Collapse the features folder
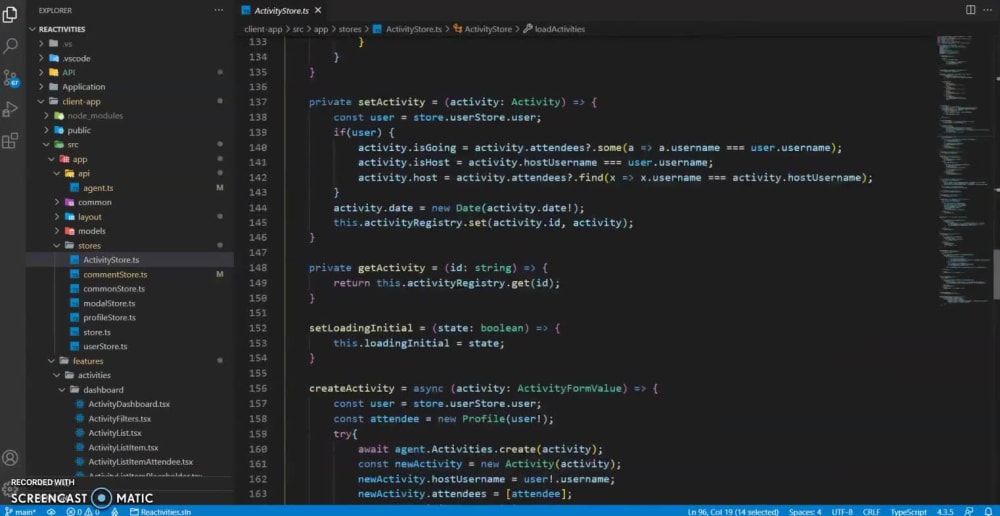1000x516 pixels. click(130, 360)
